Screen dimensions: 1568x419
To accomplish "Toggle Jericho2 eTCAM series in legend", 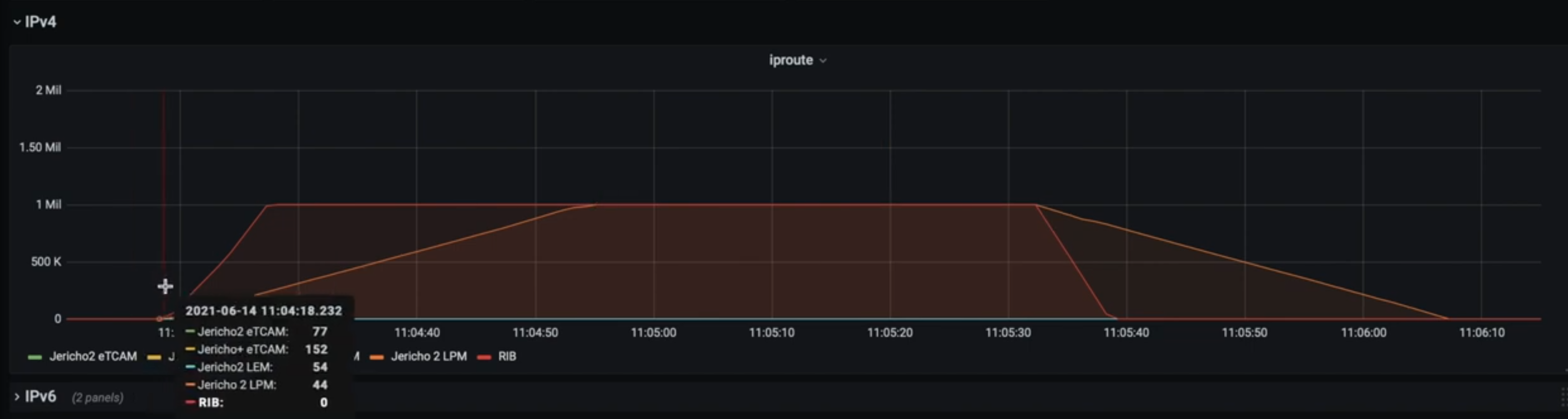I will click(92, 356).
